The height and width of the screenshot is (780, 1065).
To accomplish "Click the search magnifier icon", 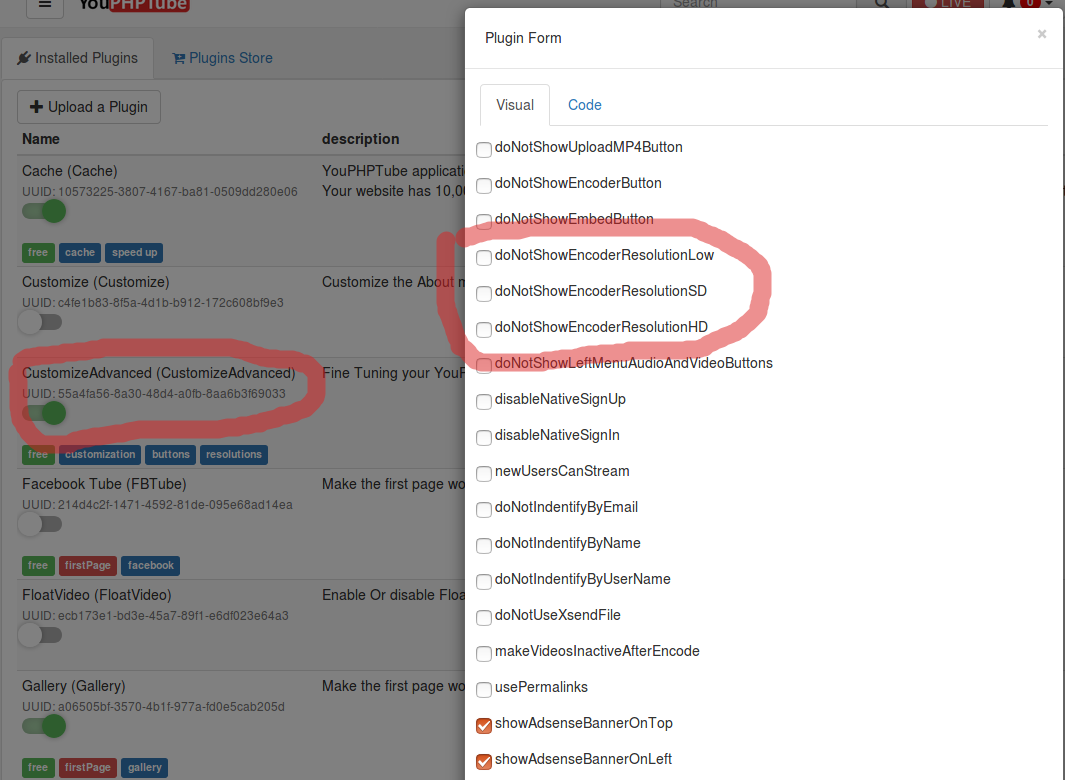I will 881,5.
